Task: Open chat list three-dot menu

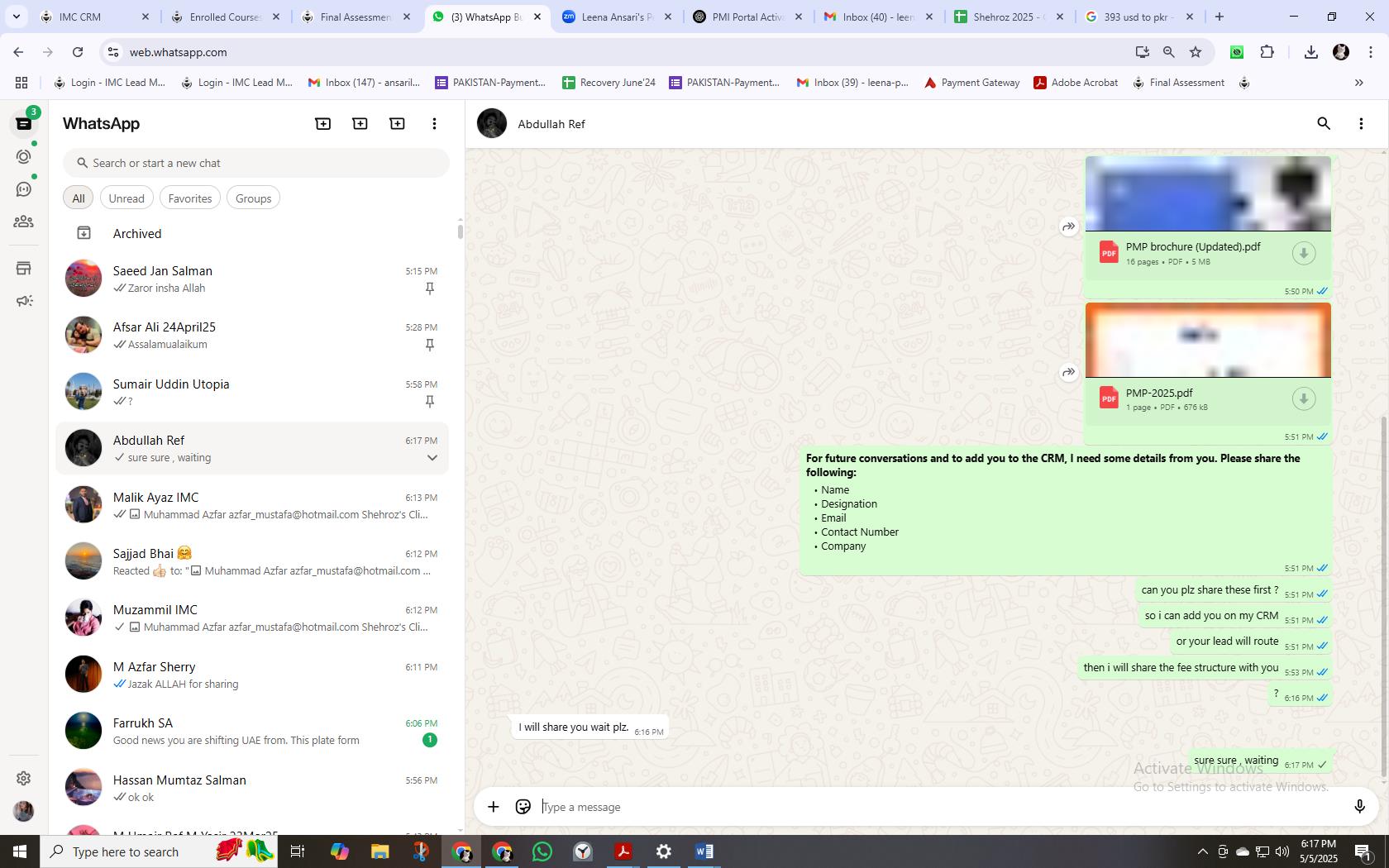Action: [x=434, y=123]
